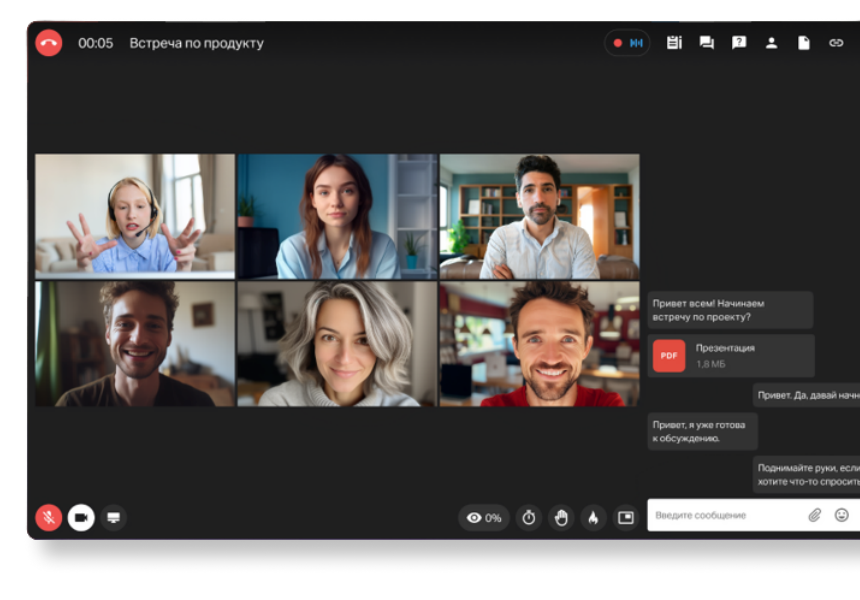This screenshot has width=860, height=600.
Task: Open the chat panel icon in the header
Action: click(x=706, y=43)
